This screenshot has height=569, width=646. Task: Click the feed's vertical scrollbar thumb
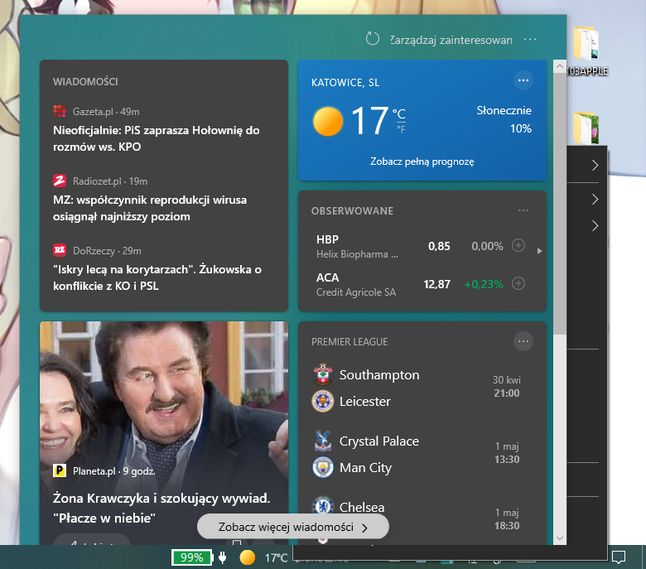coord(559,204)
